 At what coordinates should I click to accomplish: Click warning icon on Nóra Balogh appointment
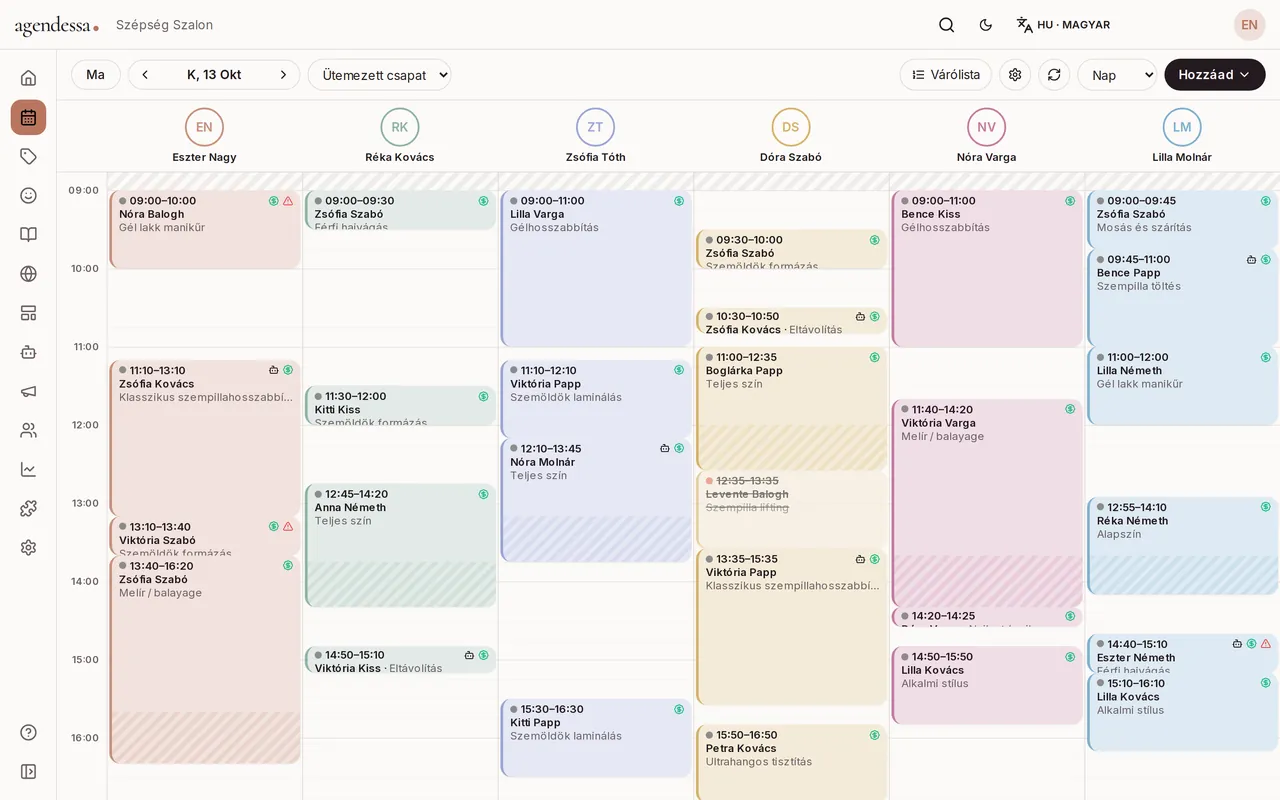[288, 201]
